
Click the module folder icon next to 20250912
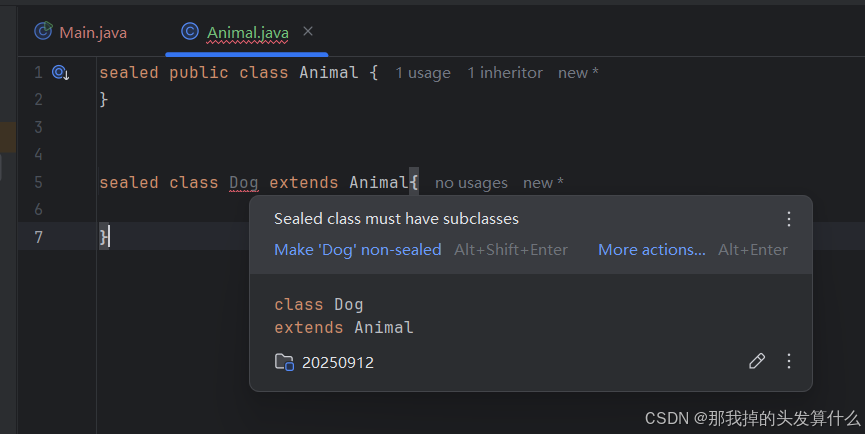[284, 362]
